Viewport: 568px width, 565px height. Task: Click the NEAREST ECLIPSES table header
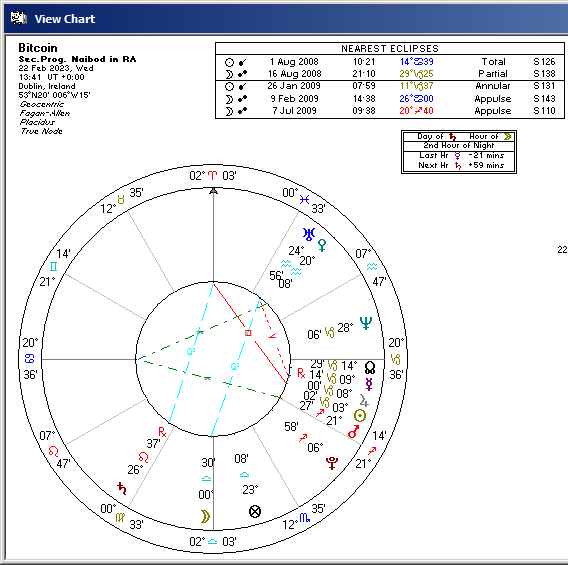(390, 49)
